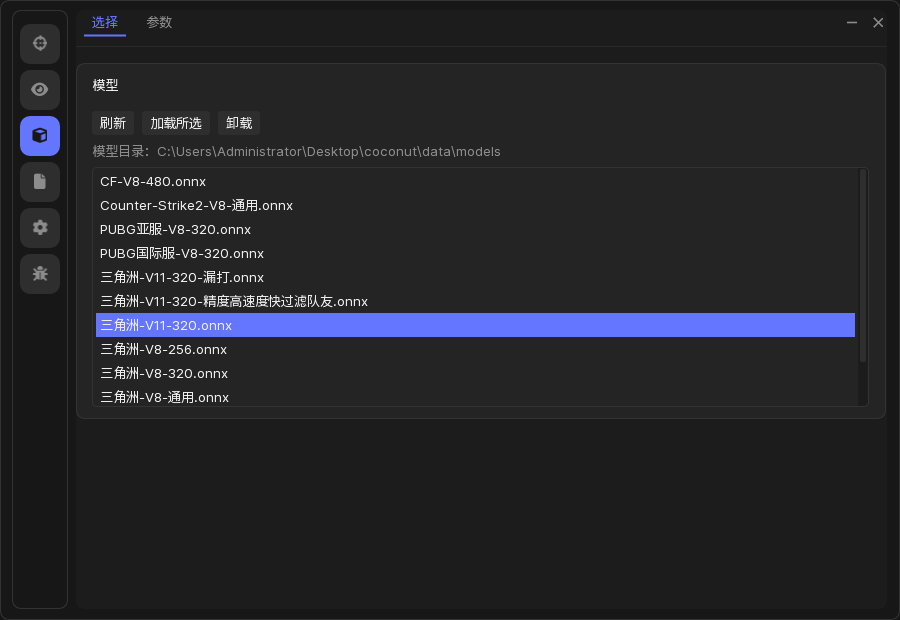Select PUBG国际服-V8-320.onnx model
Image resolution: width=900 pixels, height=620 pixels.
475,254
